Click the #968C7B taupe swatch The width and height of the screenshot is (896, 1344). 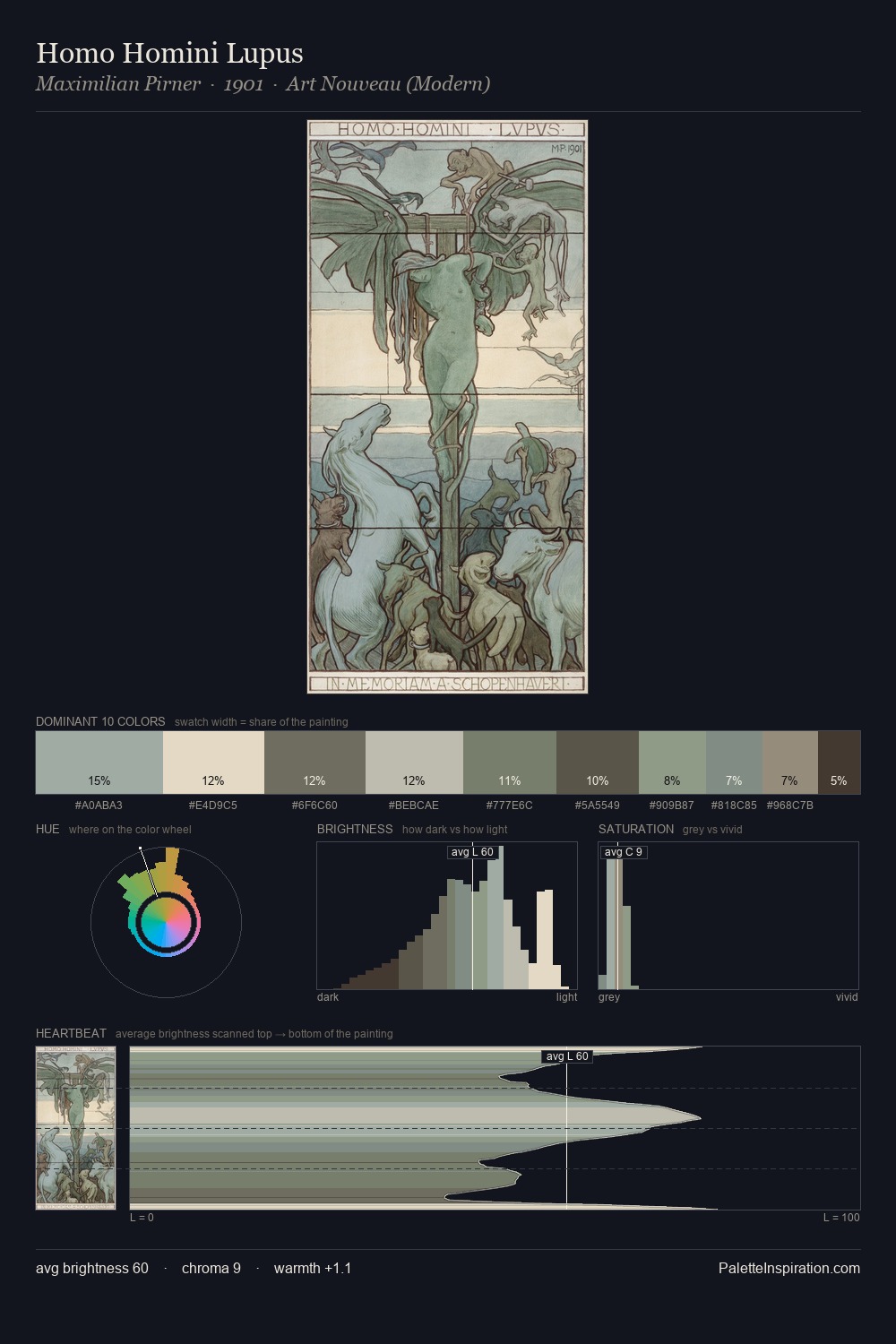pyautogui.click(x=789, y=762)
